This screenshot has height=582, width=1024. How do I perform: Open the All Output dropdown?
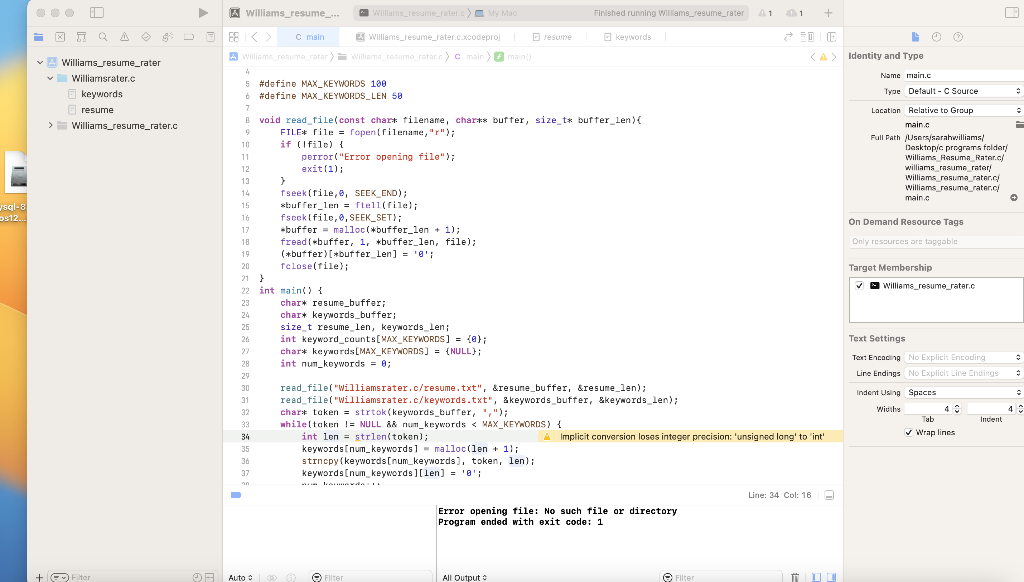coord(464,577)
